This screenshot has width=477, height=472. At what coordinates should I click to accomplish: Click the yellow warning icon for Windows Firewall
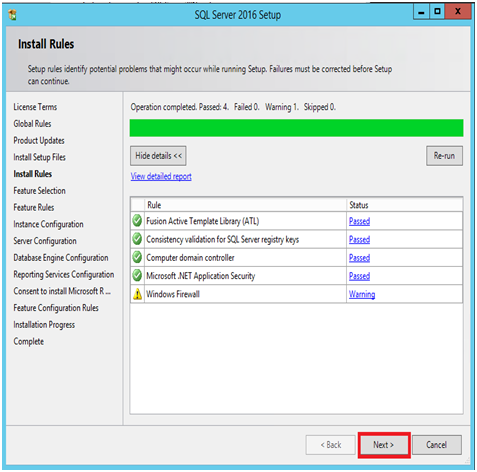pos(137,294)
